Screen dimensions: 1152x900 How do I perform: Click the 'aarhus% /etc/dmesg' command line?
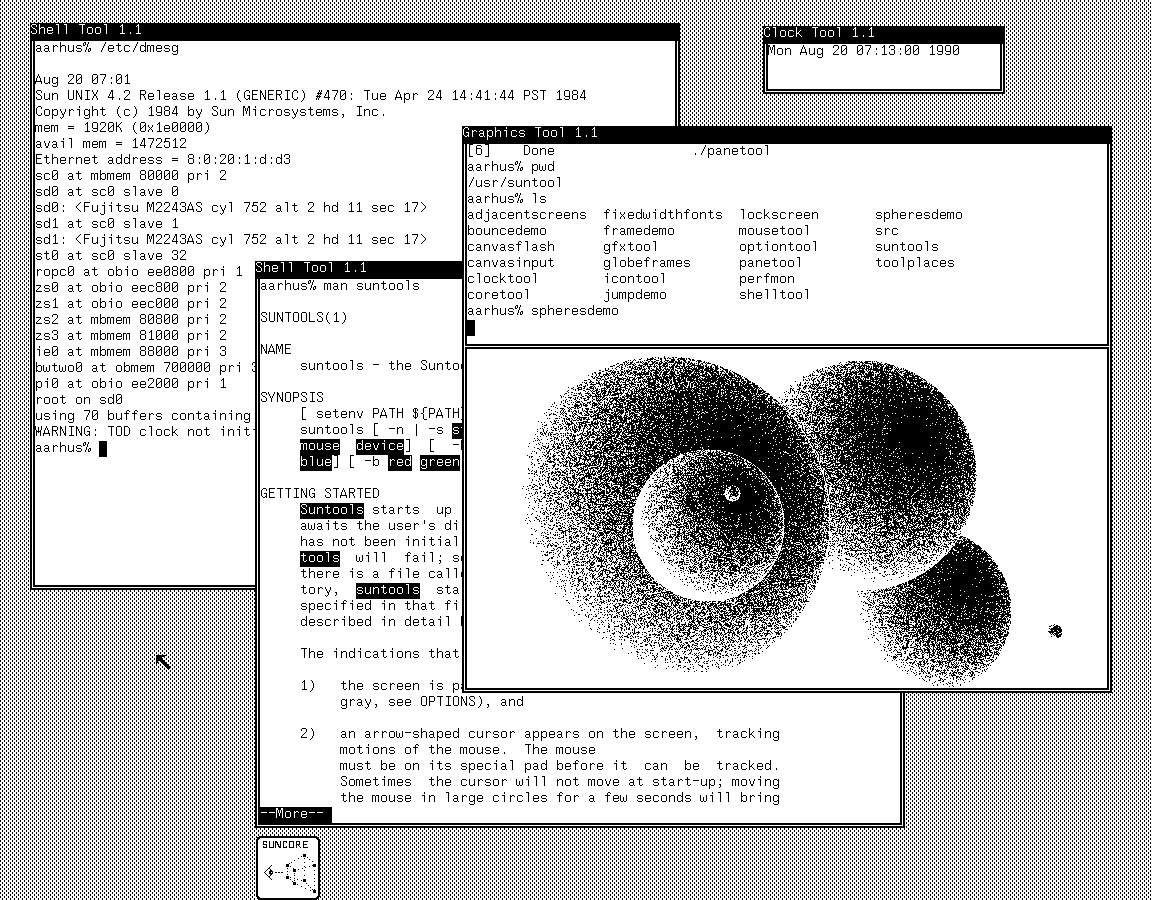pyautogui.click(x=107, y=48)
